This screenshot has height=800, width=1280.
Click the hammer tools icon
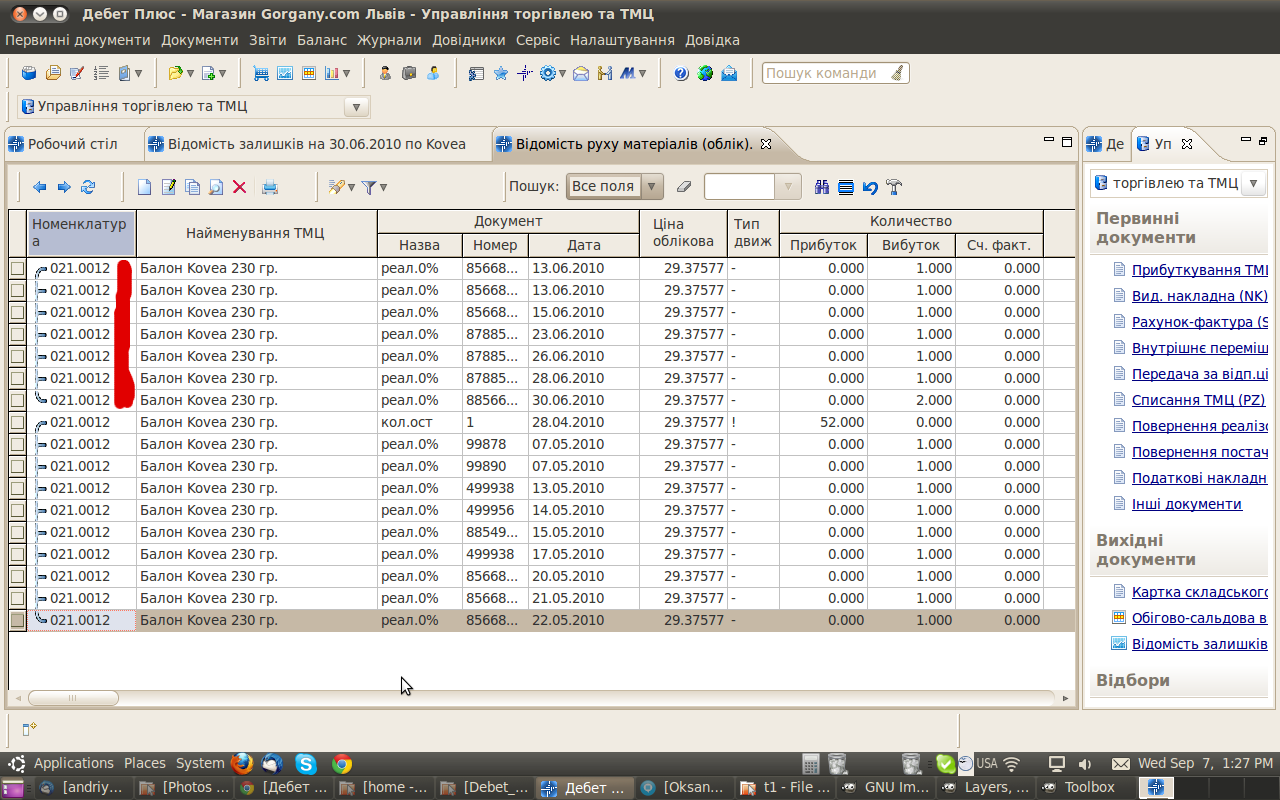pyautogui.click(x=894, y=187)
